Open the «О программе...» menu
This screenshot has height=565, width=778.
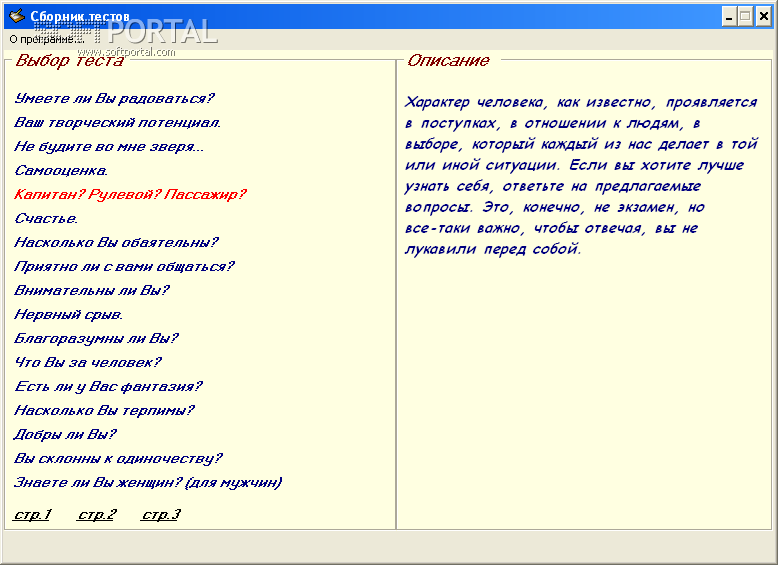pos(47,39)
